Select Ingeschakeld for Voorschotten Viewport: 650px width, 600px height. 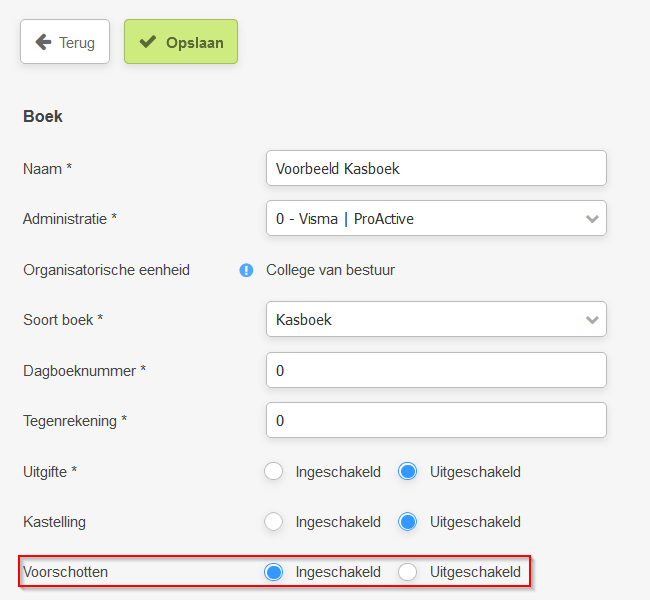click(x=274, y=572)
